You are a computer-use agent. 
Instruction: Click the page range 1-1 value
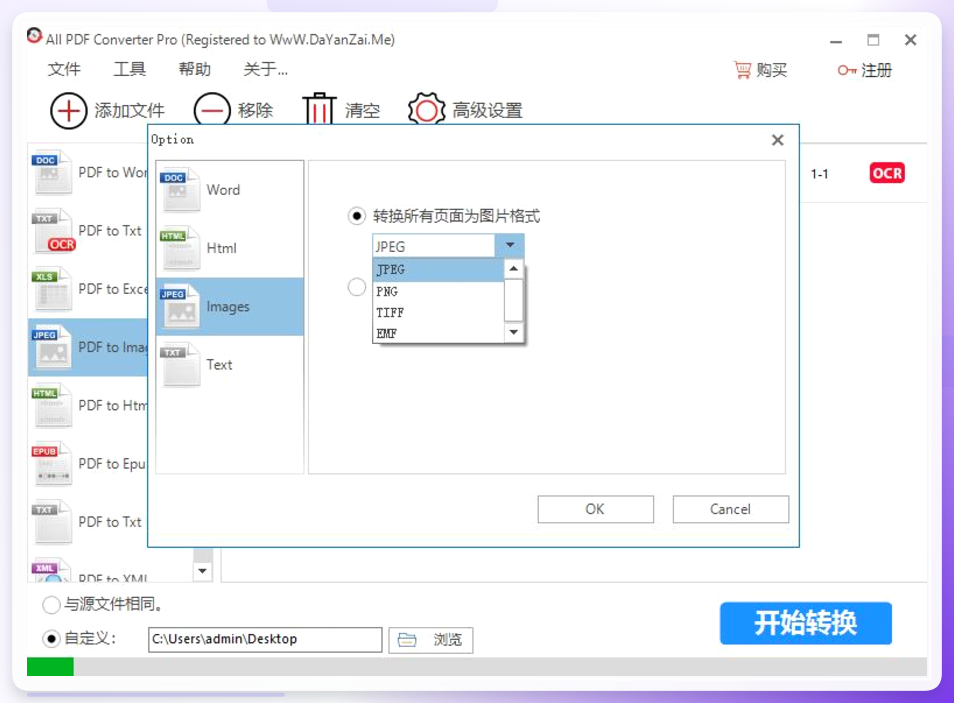click(x=820, y=174)
